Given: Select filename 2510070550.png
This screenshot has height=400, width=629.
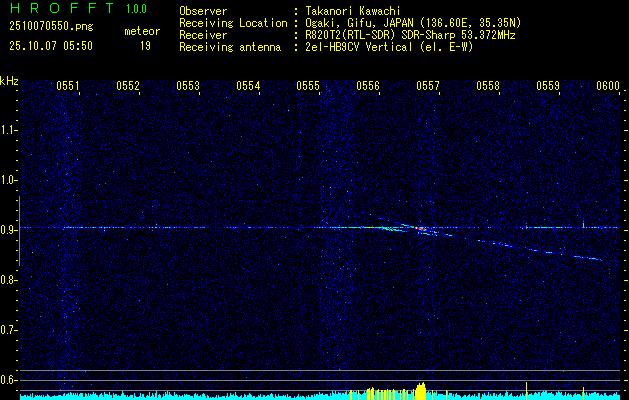Looking at the screenshot, I should 51,26.
